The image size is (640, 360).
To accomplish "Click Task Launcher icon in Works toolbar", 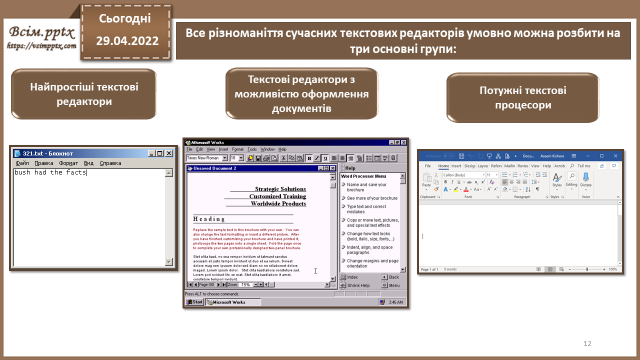I will [250, 158].
